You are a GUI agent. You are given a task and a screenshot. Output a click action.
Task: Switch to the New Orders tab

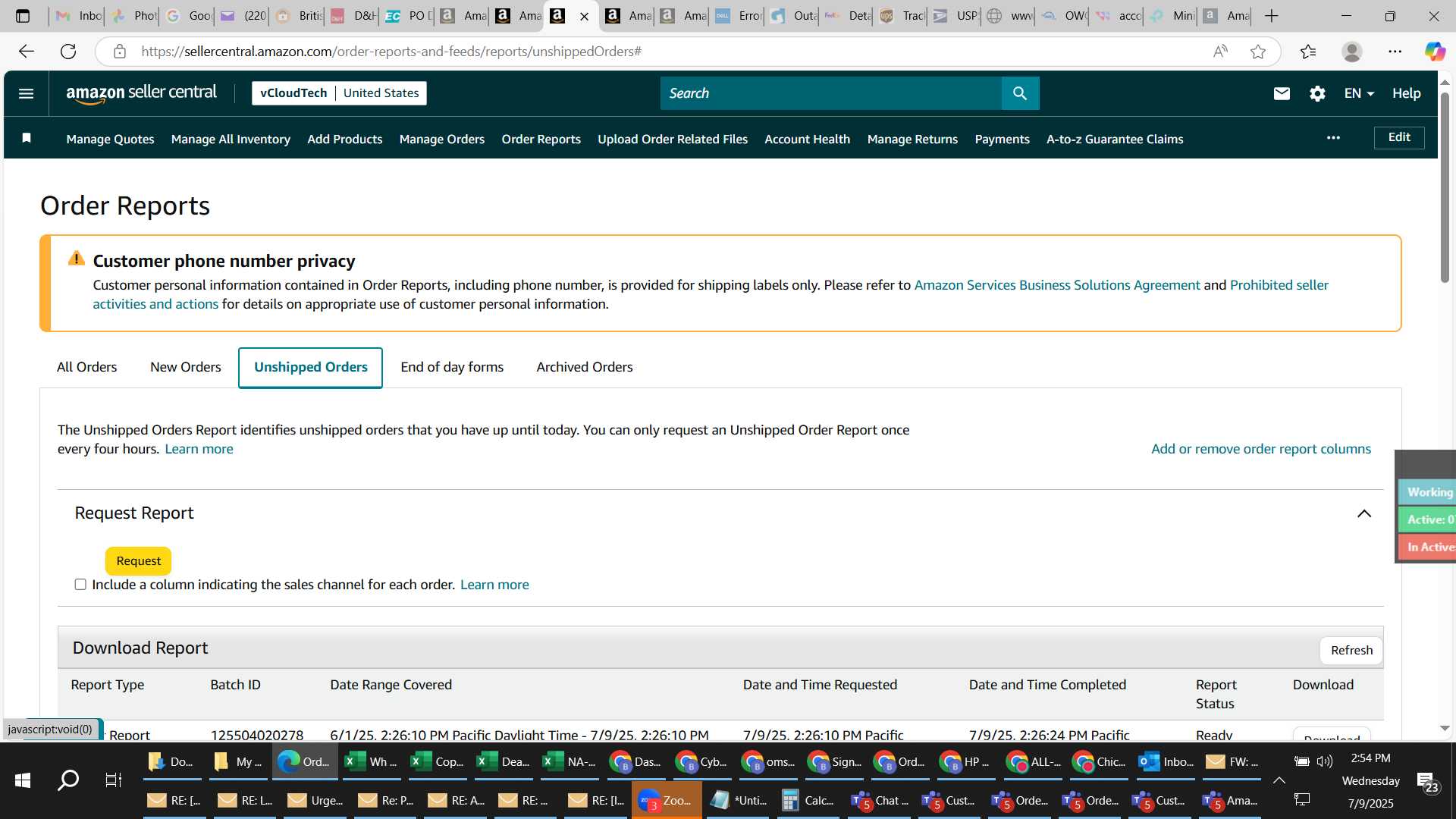pos(186,367)
